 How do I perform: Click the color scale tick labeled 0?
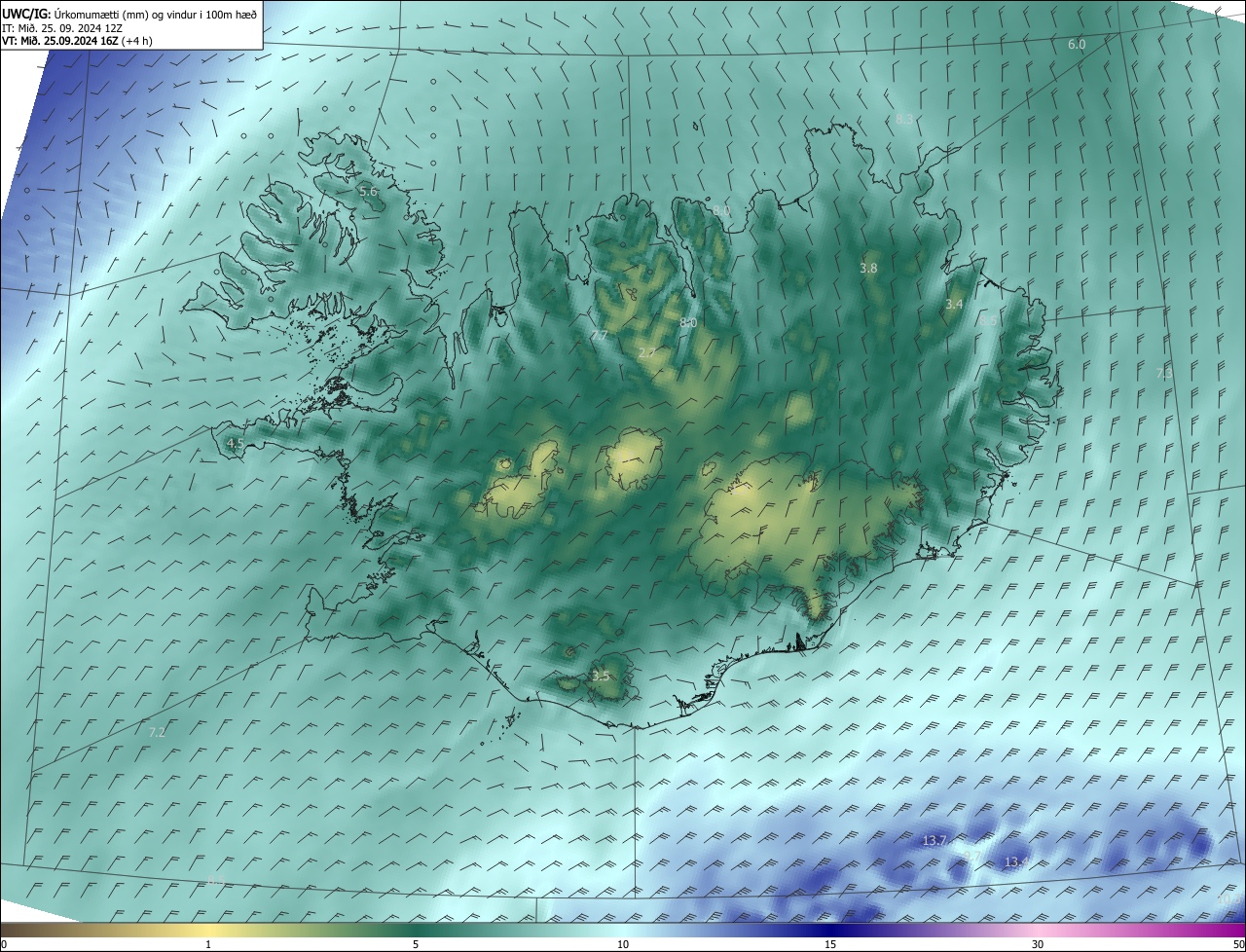[3, 944]
